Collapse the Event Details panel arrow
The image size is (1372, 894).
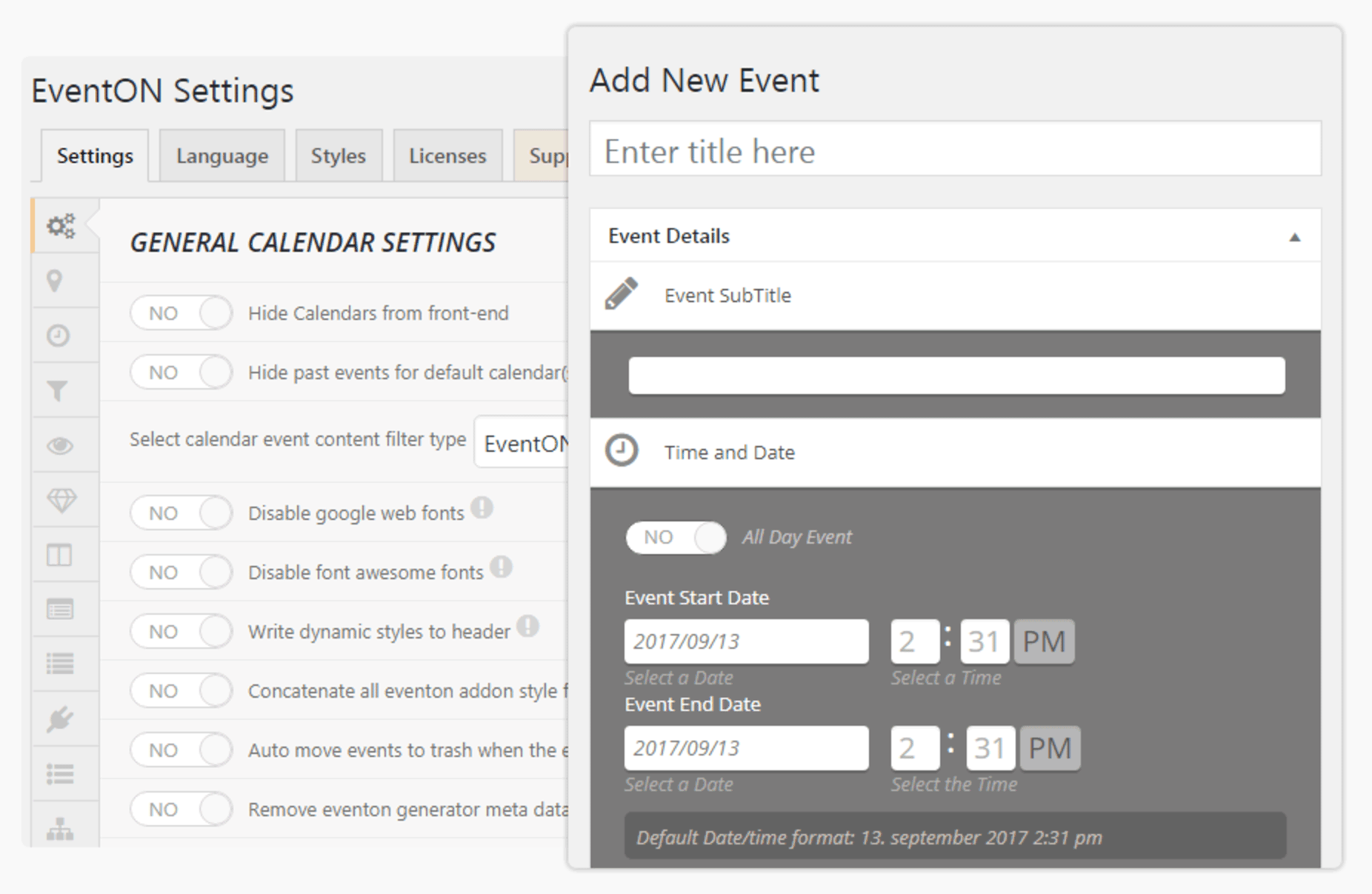tap(1294, 237)
